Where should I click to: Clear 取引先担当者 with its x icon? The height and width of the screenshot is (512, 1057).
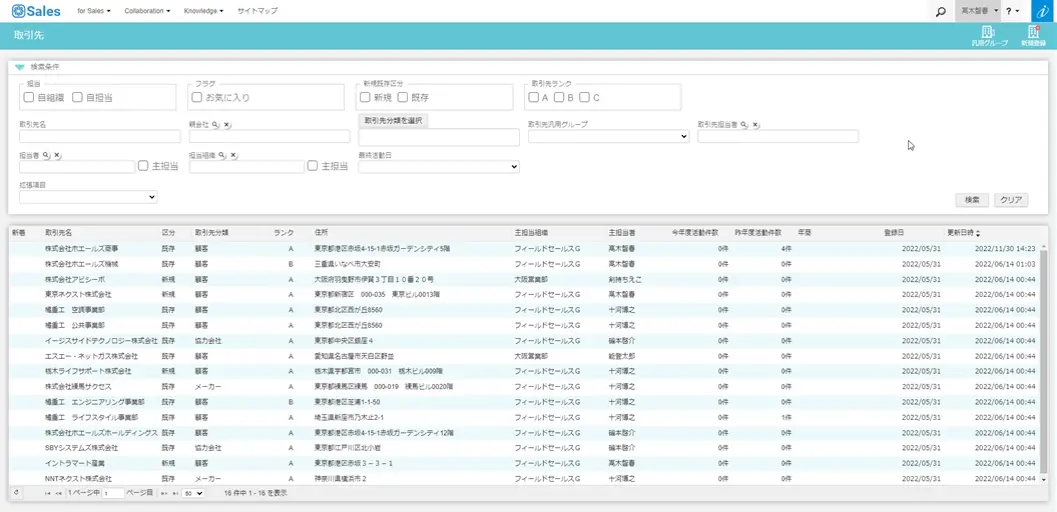756,125
